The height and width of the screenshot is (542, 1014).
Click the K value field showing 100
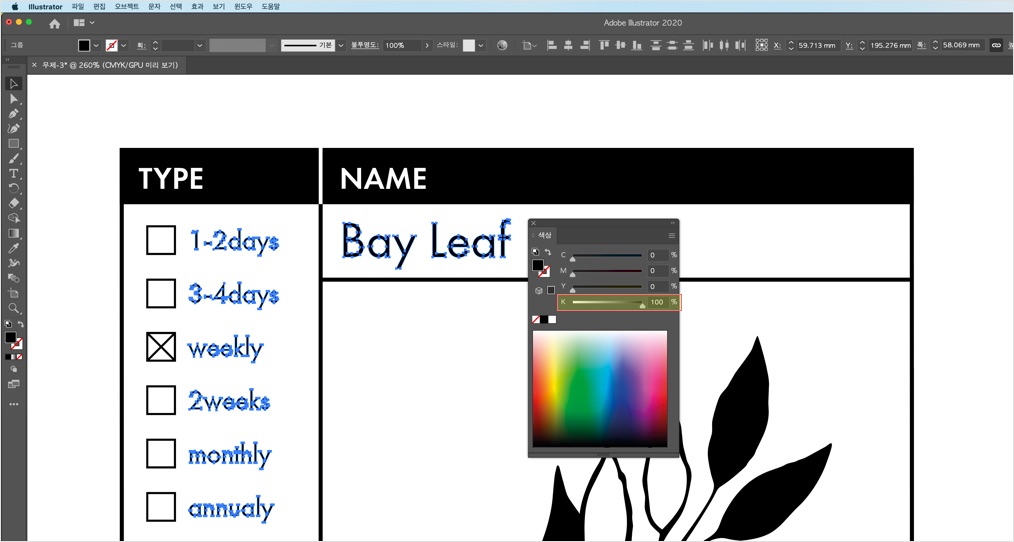click(657, 302)
